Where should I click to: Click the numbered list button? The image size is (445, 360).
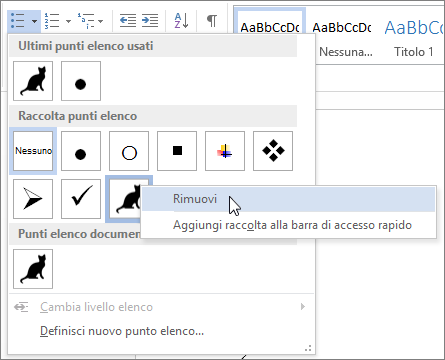[52, 21]
